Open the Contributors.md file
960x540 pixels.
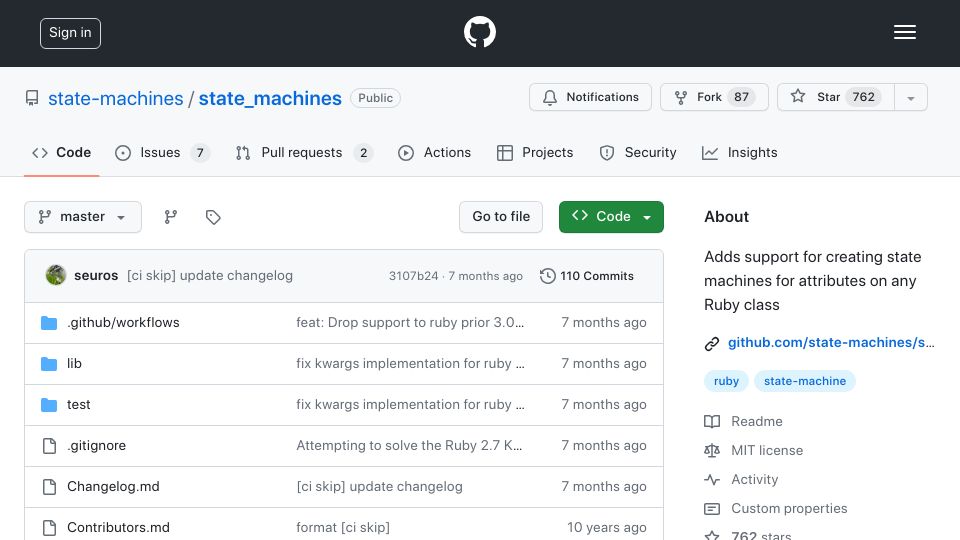118,528
